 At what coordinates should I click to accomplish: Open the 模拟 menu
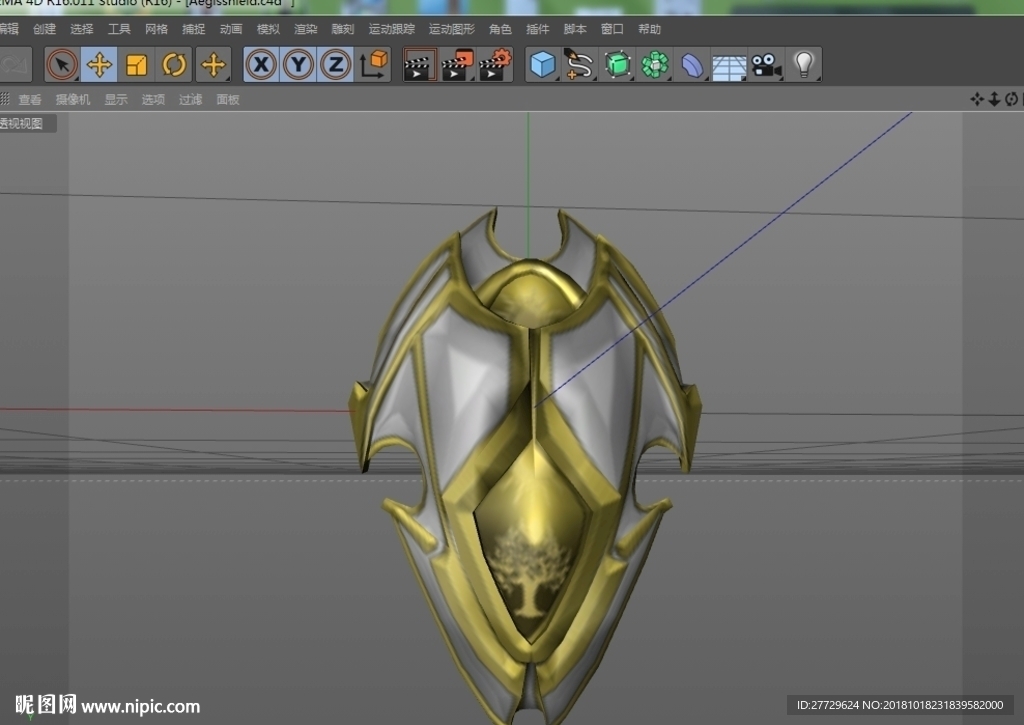[268, 29]
